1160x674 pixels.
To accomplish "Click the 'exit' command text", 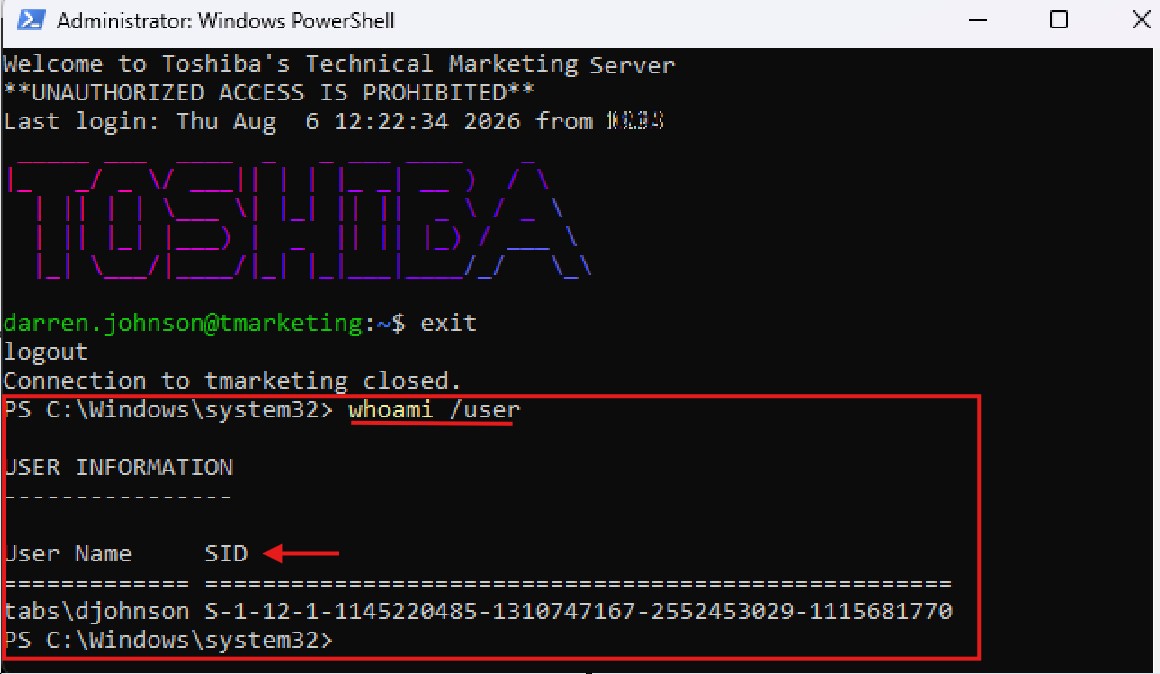I will coord(448,323).
